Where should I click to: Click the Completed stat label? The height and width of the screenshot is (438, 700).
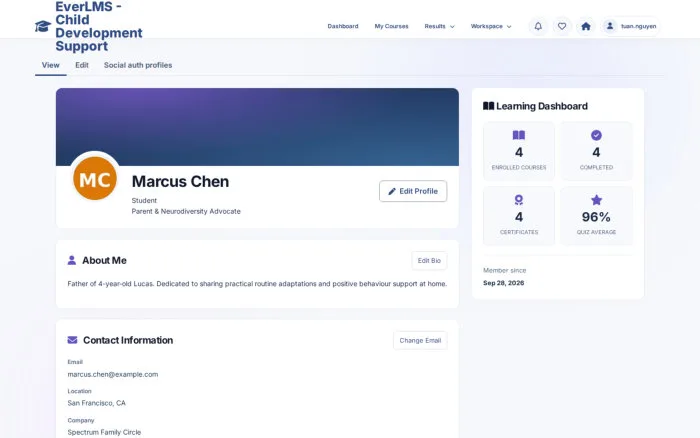pyautogui.click(x=596, y=167)
